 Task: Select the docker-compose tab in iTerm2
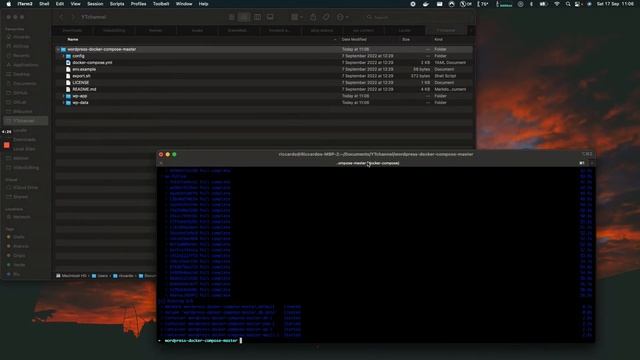tap(368, 163)
